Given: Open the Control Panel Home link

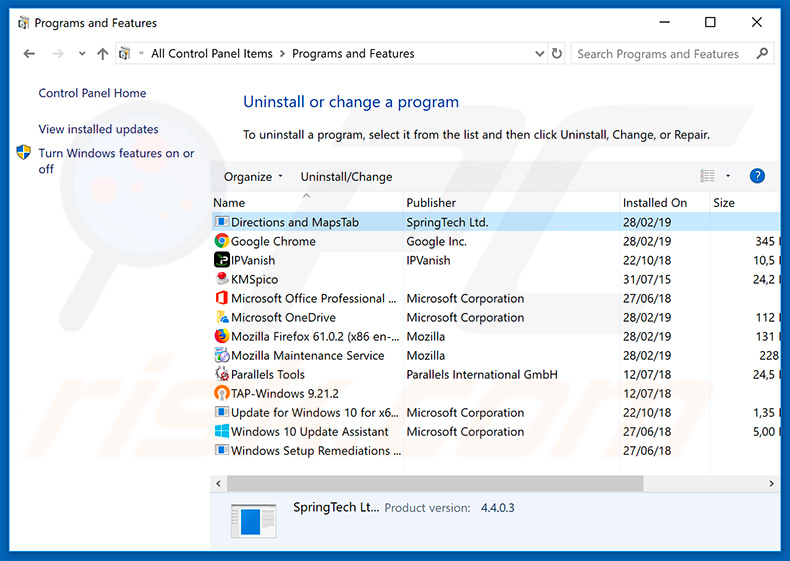Looking at the screenshot, I should 92,93.
